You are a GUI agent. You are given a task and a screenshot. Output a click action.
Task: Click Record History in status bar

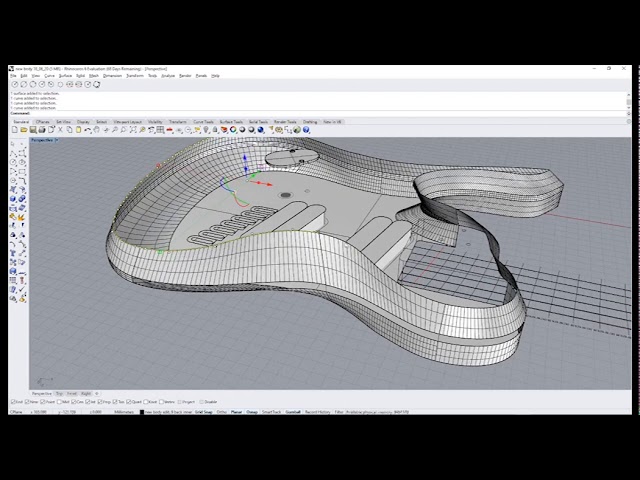point(318,412)
